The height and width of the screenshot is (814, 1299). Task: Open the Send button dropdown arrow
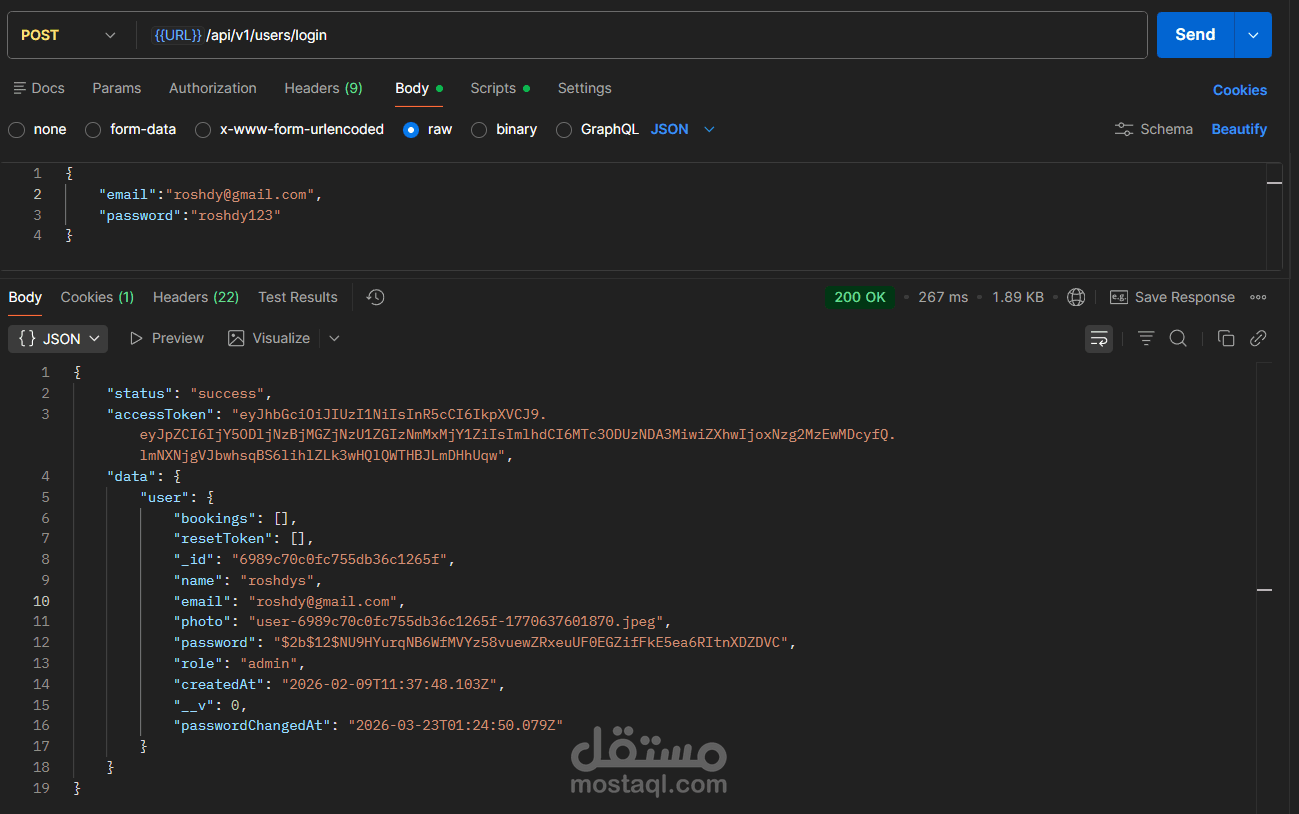tap(1253, 35)
